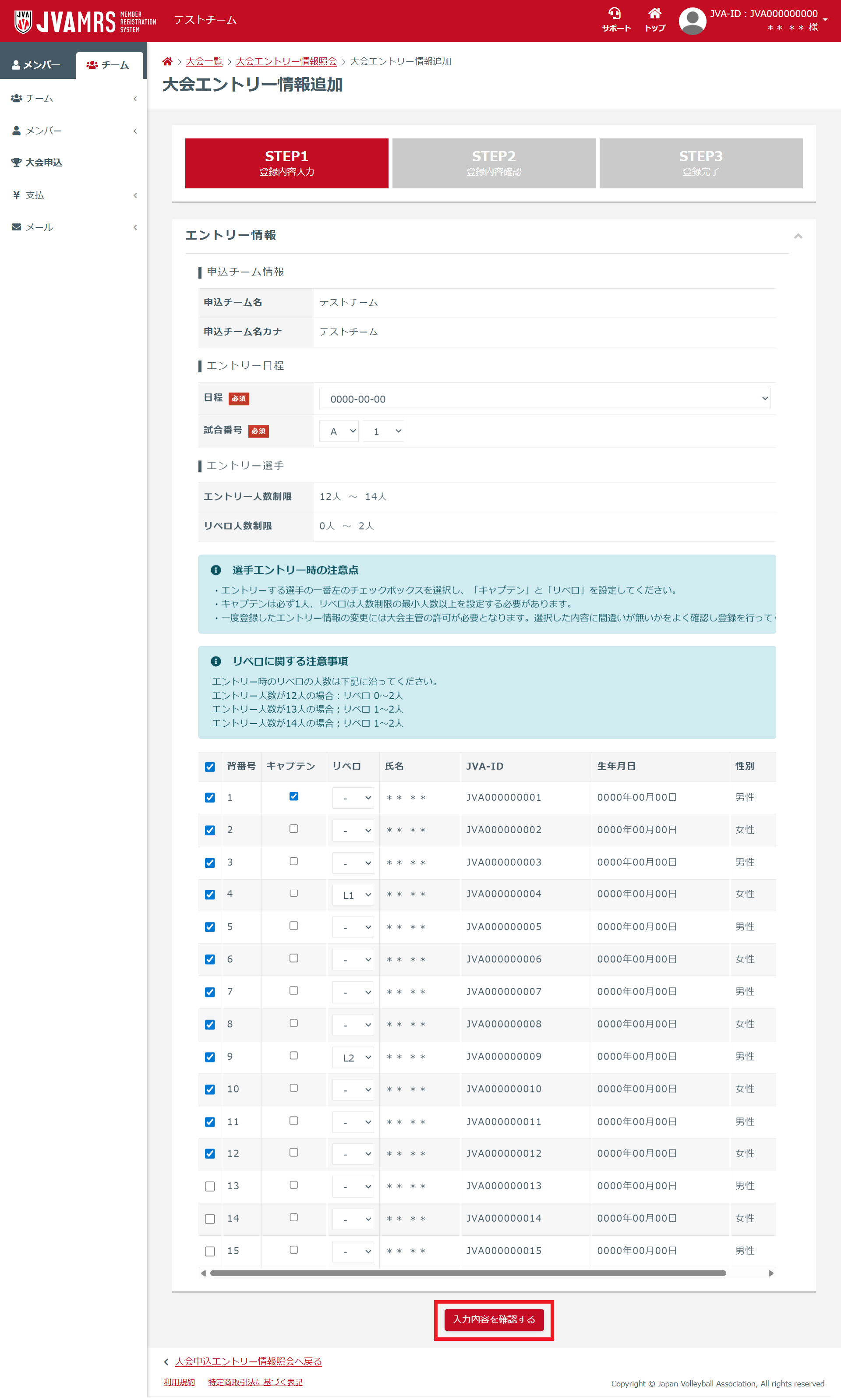Switch to the チーム tab
Image resolution: width=841 pixels, height=1400 pixels.
coord(109,65)
